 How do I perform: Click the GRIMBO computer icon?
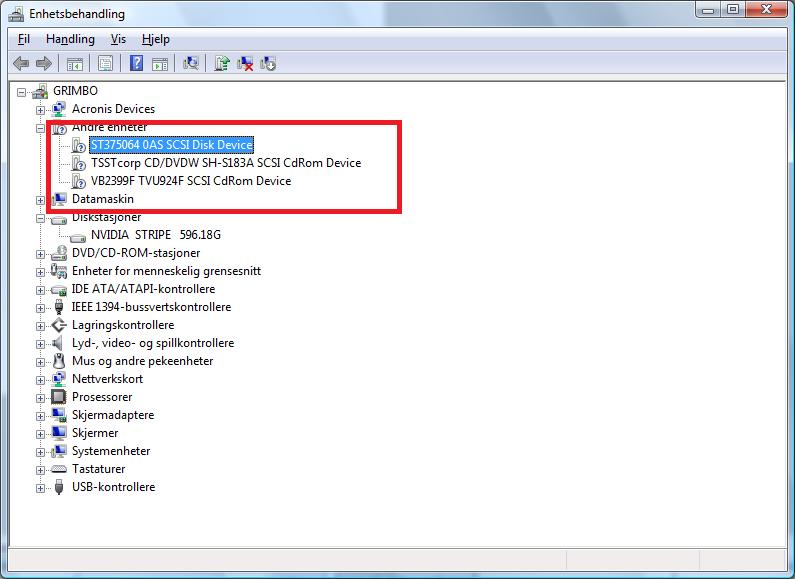40,91
